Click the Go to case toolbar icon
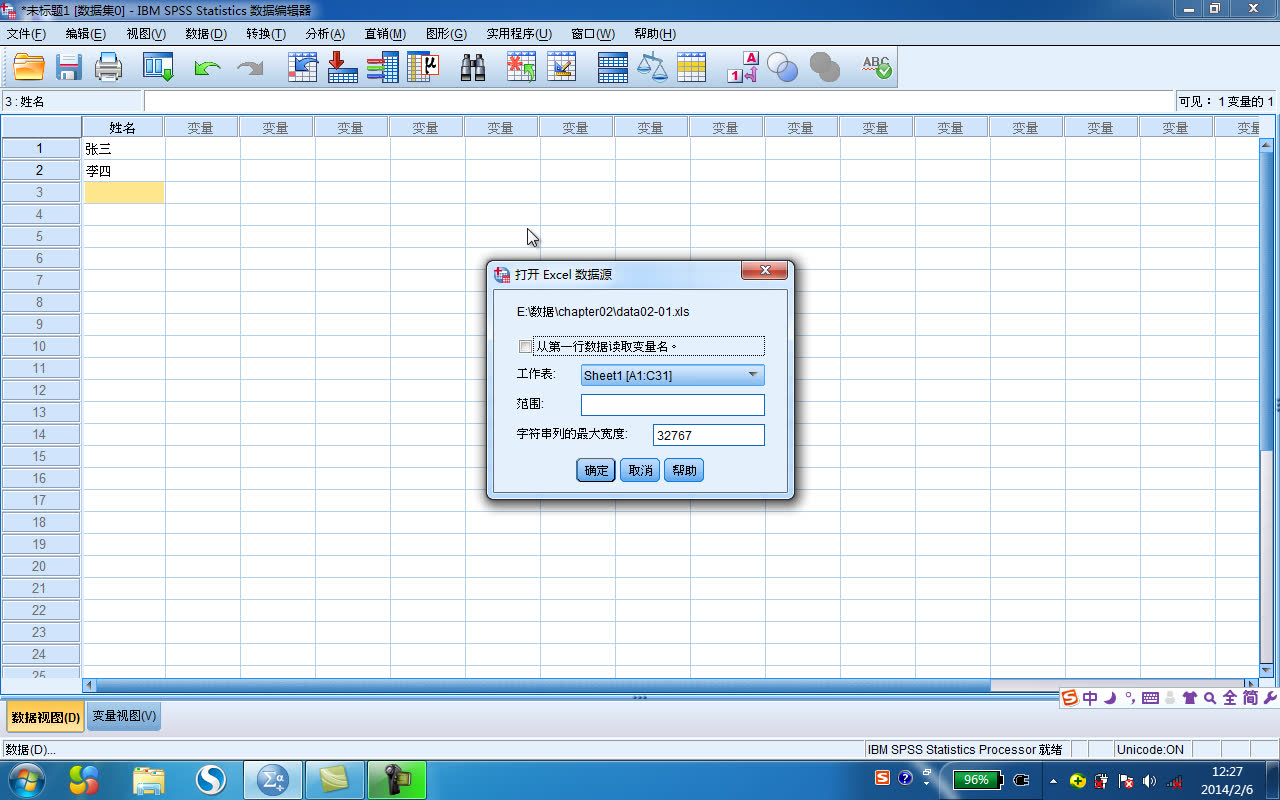 (x=302, y=67)
